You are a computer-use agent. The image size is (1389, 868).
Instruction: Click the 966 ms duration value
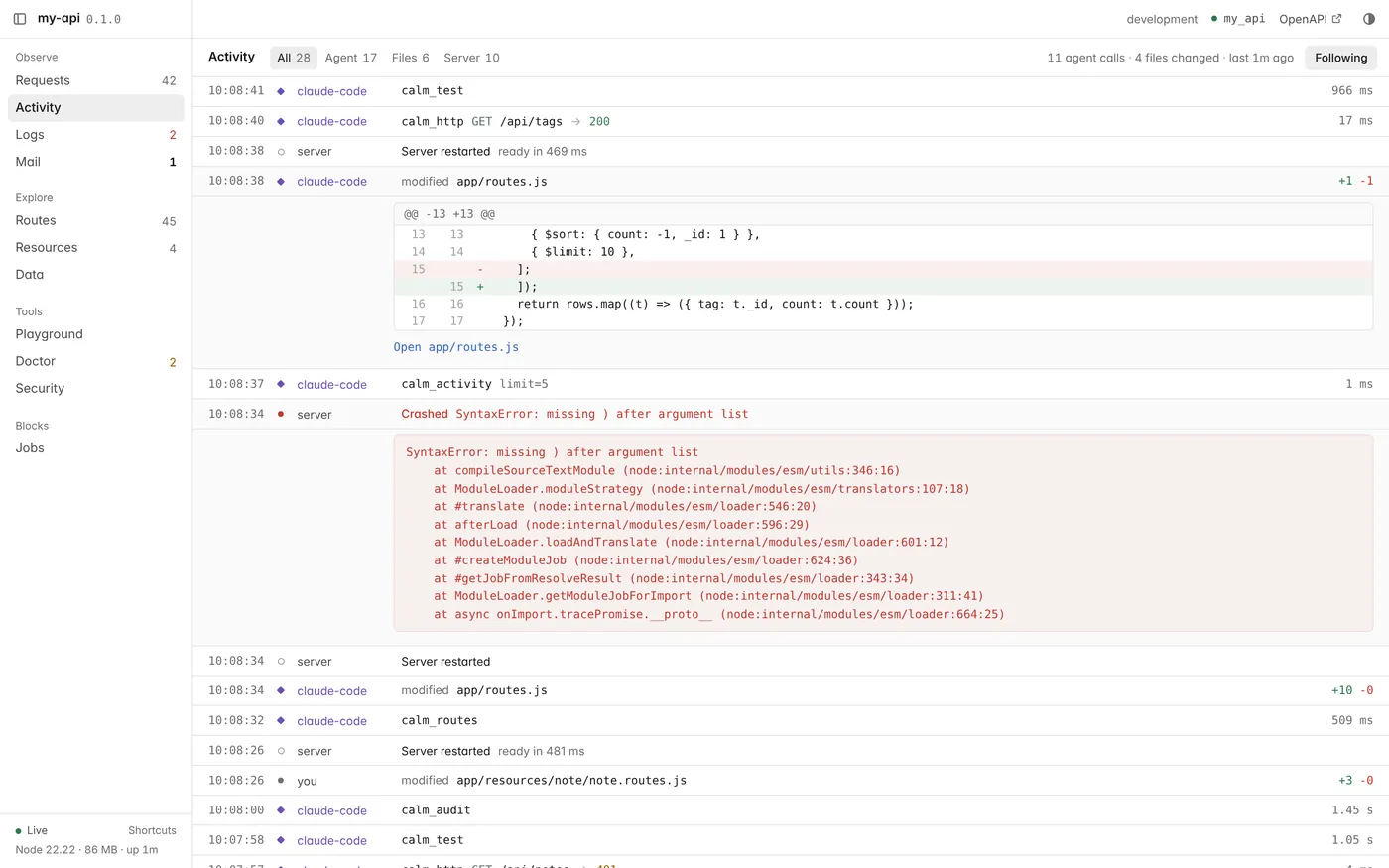[1352, 91]
